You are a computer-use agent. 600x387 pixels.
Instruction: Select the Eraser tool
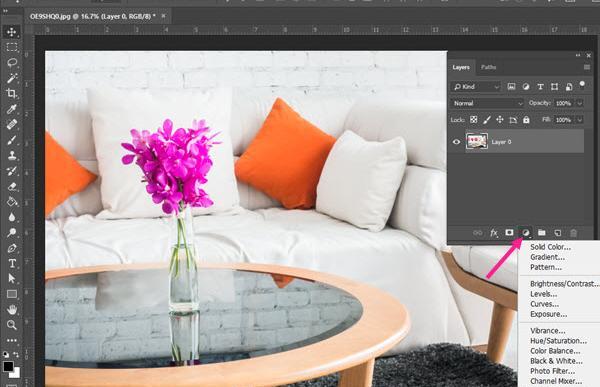point(11,186)
